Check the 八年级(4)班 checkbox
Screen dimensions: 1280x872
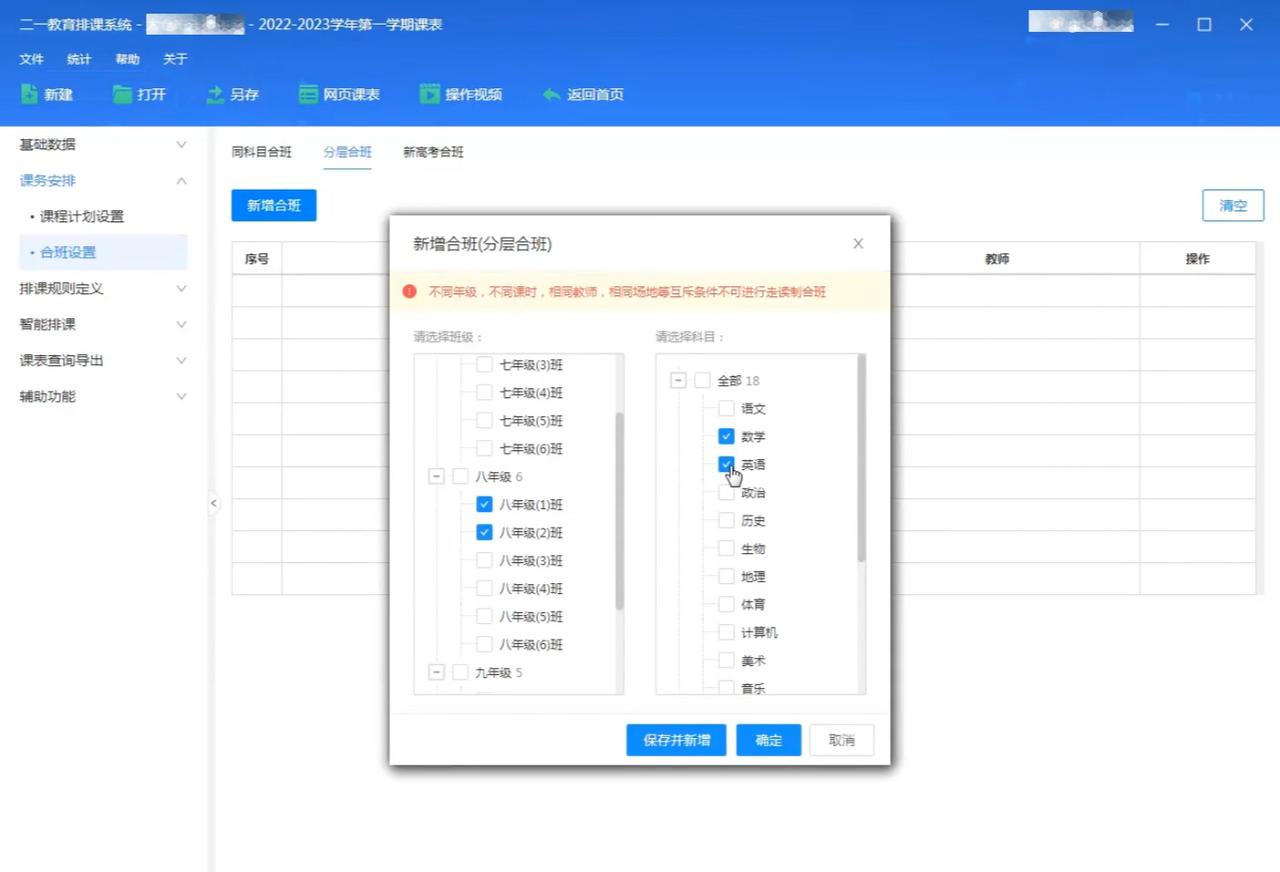[484, 589]
